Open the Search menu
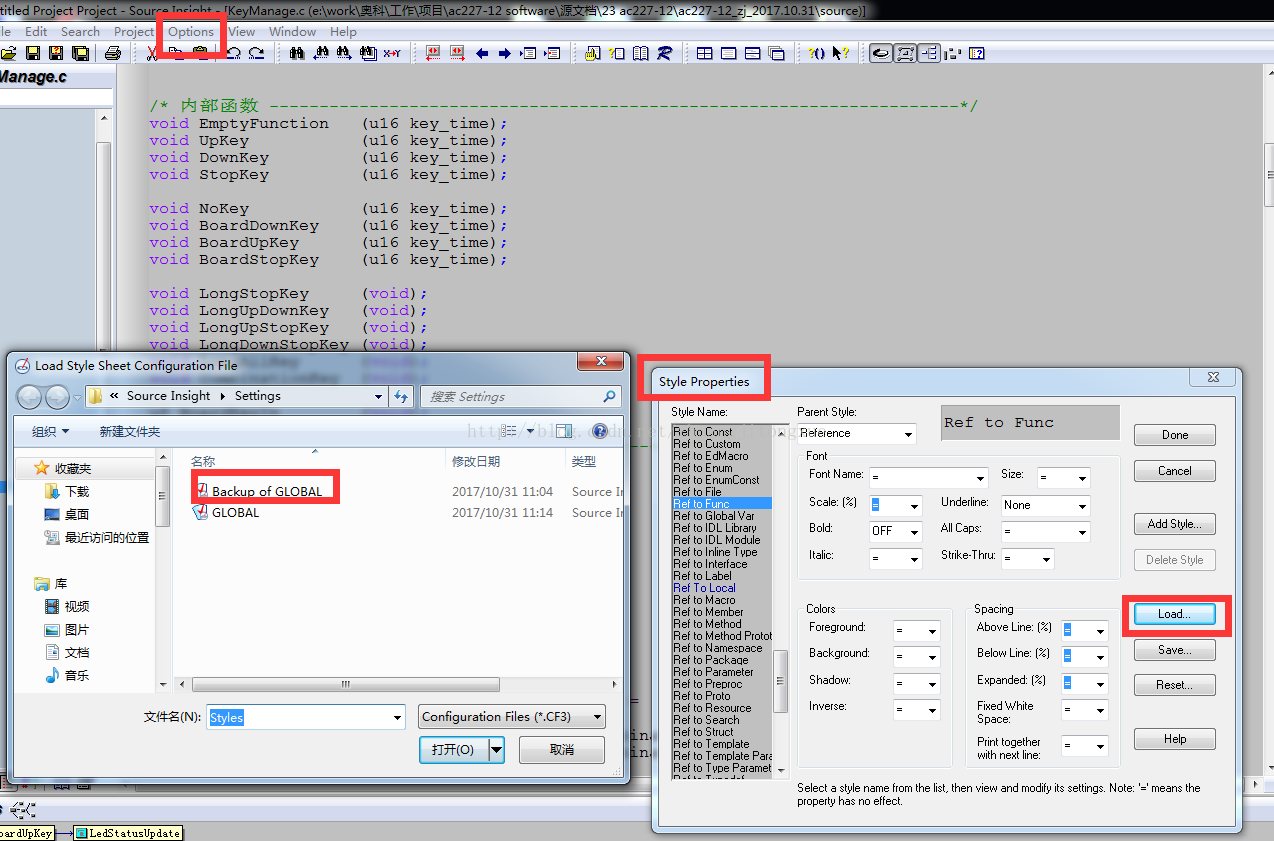The image size is (1274, 841). click(81, 31)
